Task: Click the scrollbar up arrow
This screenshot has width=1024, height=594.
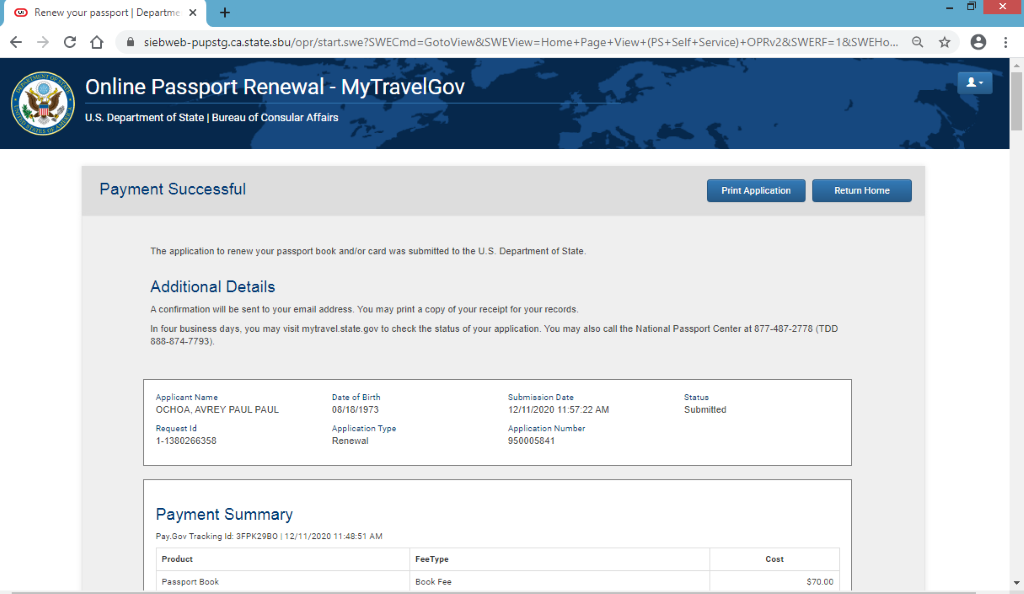Action: [x=1017, y=65]
